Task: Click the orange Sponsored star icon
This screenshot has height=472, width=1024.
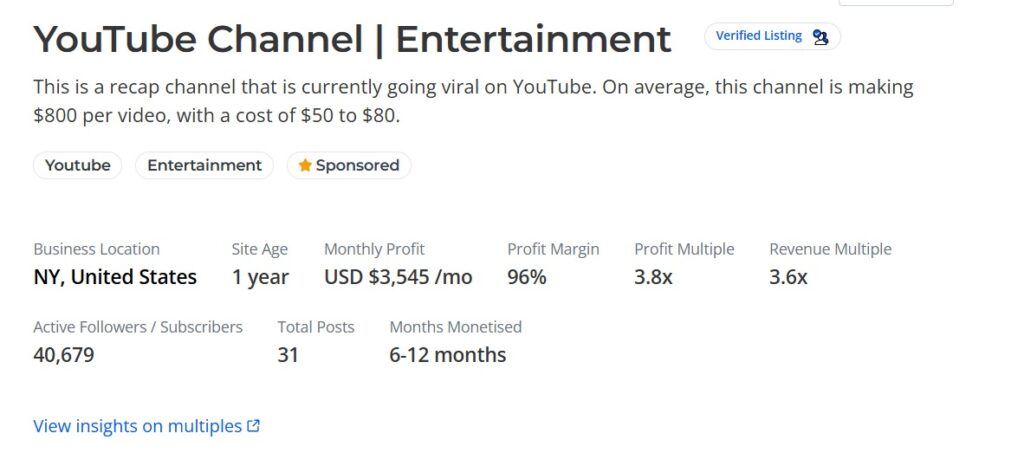Action: click(x=305, y=165)
